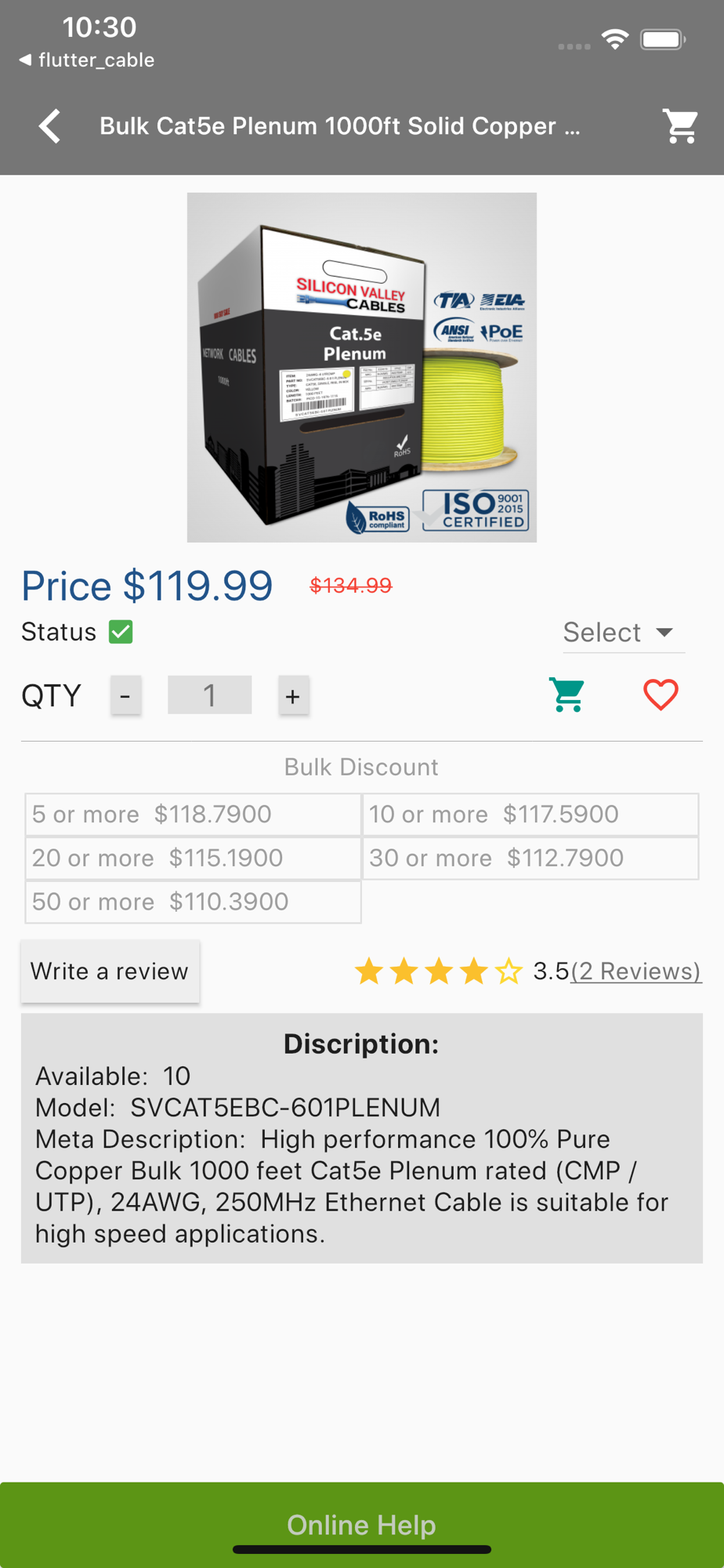The width and height of the screenshot is (724, 1568).
Task: Open the 2 Reviews link
Action: [635, 971]
